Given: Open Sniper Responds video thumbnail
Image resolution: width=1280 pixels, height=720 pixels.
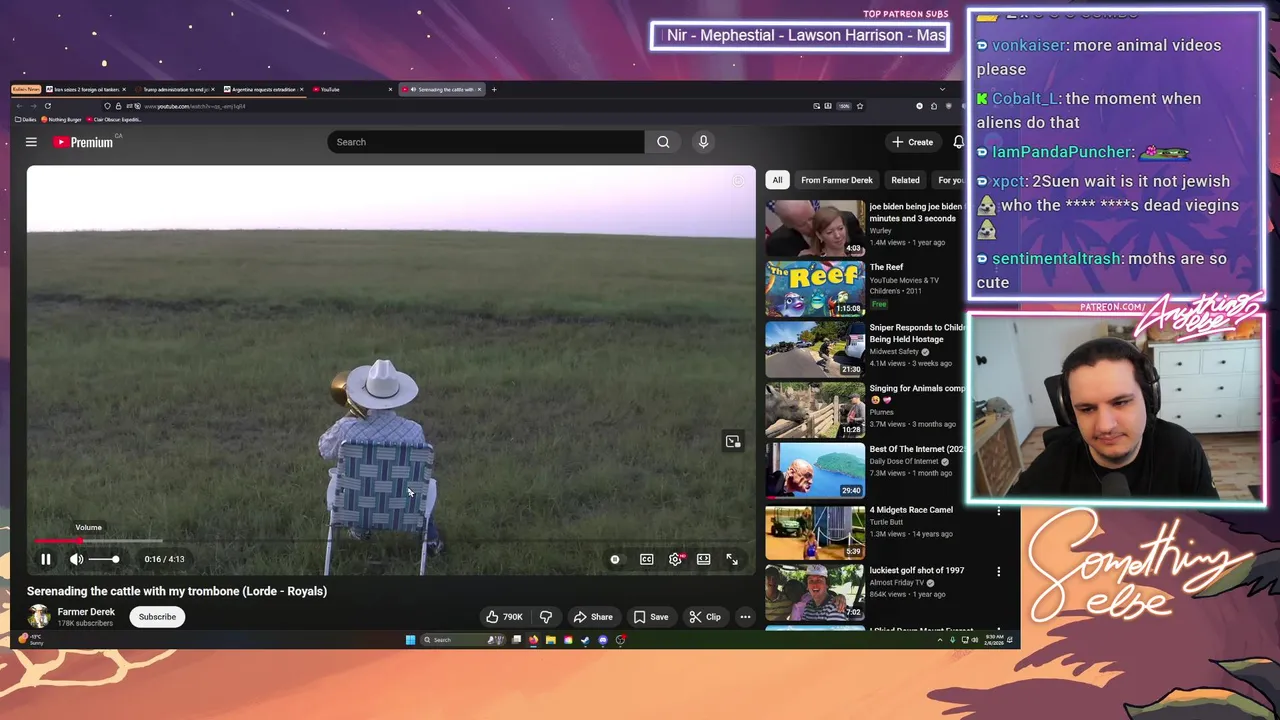Looking at the screenshot, I should click(x=815, y=349).
